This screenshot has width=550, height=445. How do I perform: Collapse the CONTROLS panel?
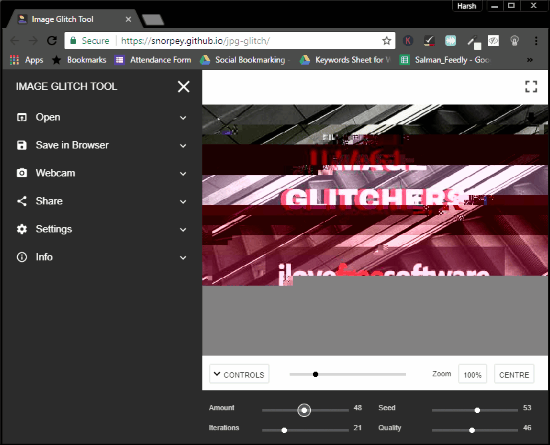coord(239,374)
